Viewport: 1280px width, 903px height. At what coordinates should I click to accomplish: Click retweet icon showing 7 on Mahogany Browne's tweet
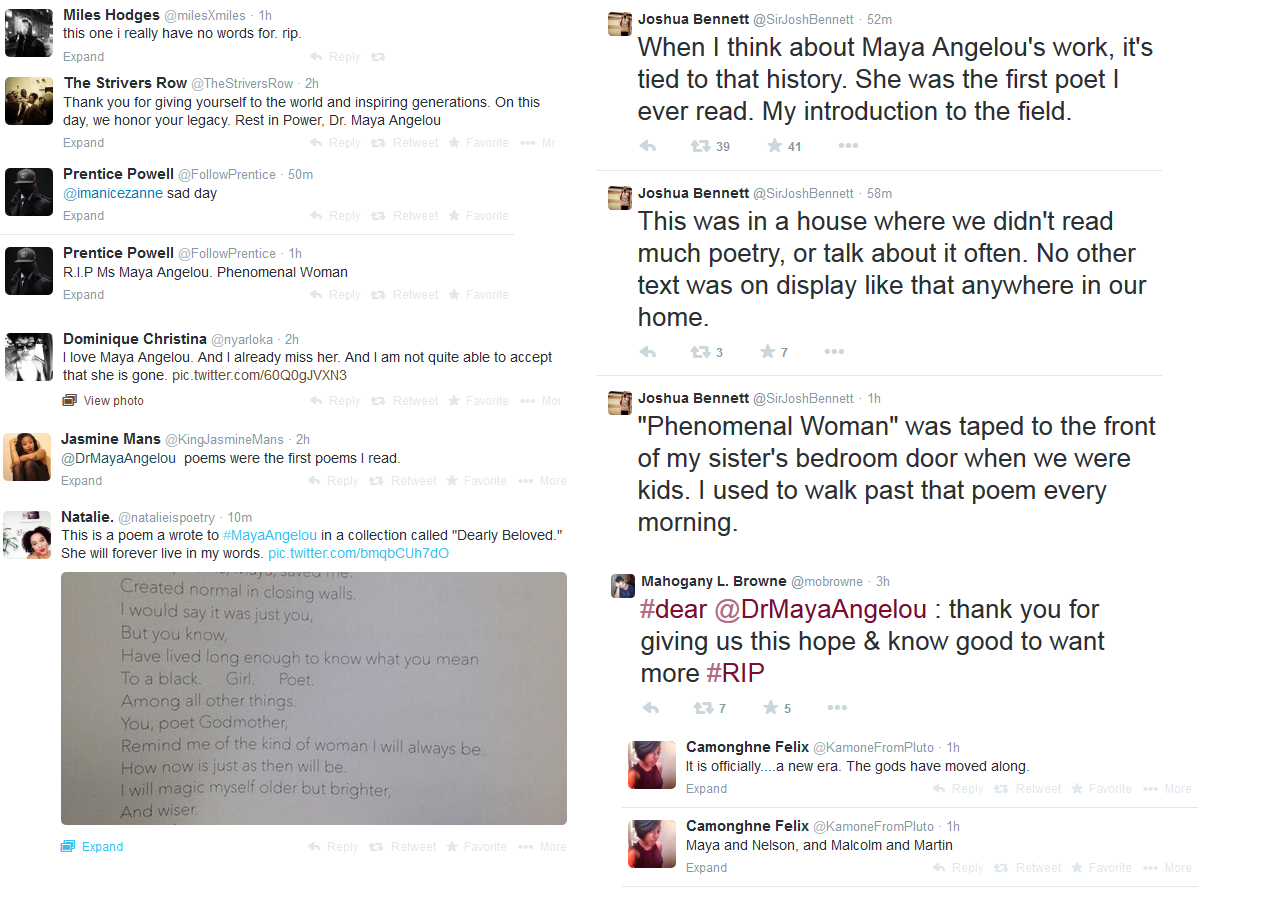[x=703, y=708]
